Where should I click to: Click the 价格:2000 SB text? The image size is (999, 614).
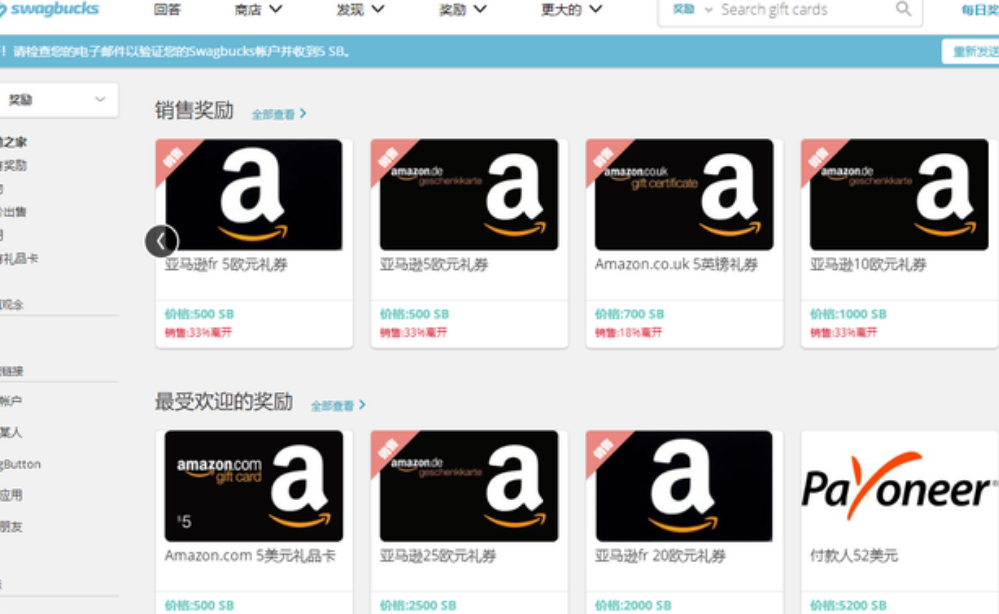(x=633, y=605)
